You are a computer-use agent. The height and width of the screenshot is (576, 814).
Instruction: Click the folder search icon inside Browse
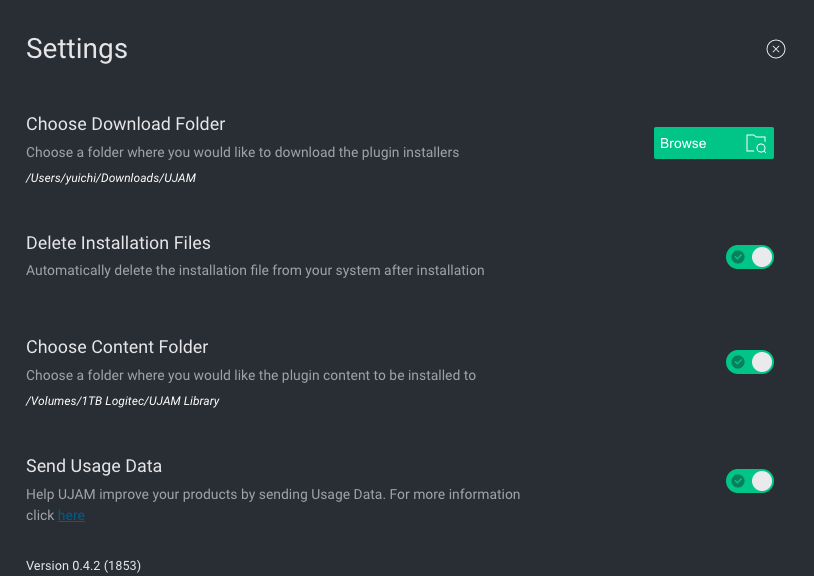[x=756, y=144]
